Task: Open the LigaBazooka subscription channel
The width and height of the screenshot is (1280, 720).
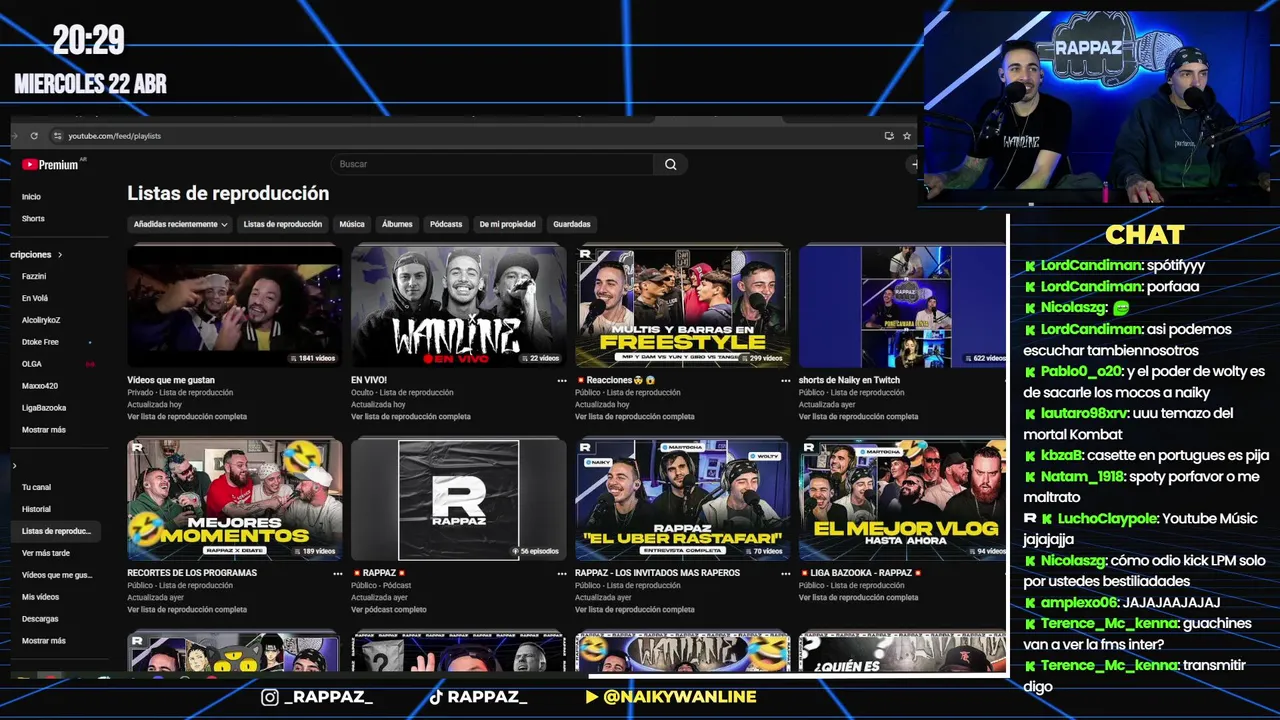Action: [44, 408]
